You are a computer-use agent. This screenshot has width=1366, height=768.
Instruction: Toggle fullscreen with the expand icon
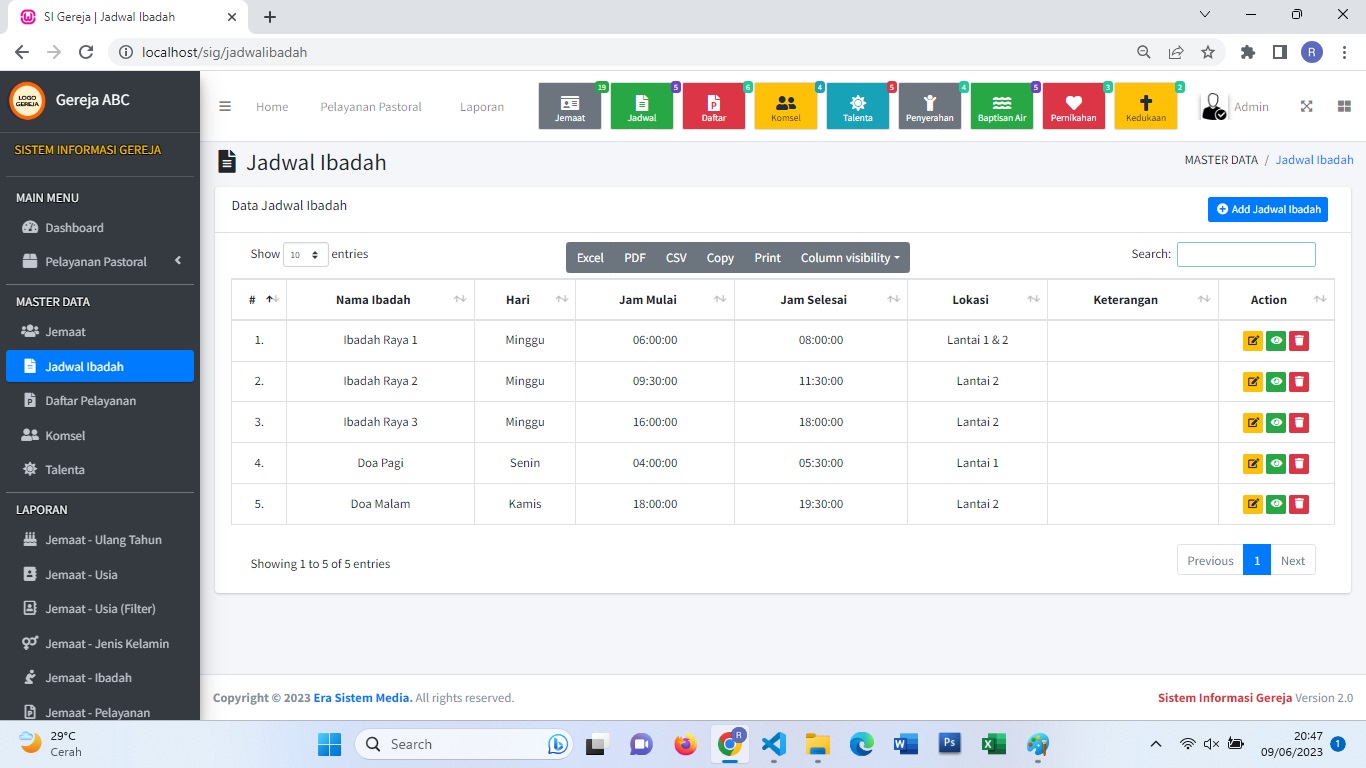click(x=1306, y=107)
